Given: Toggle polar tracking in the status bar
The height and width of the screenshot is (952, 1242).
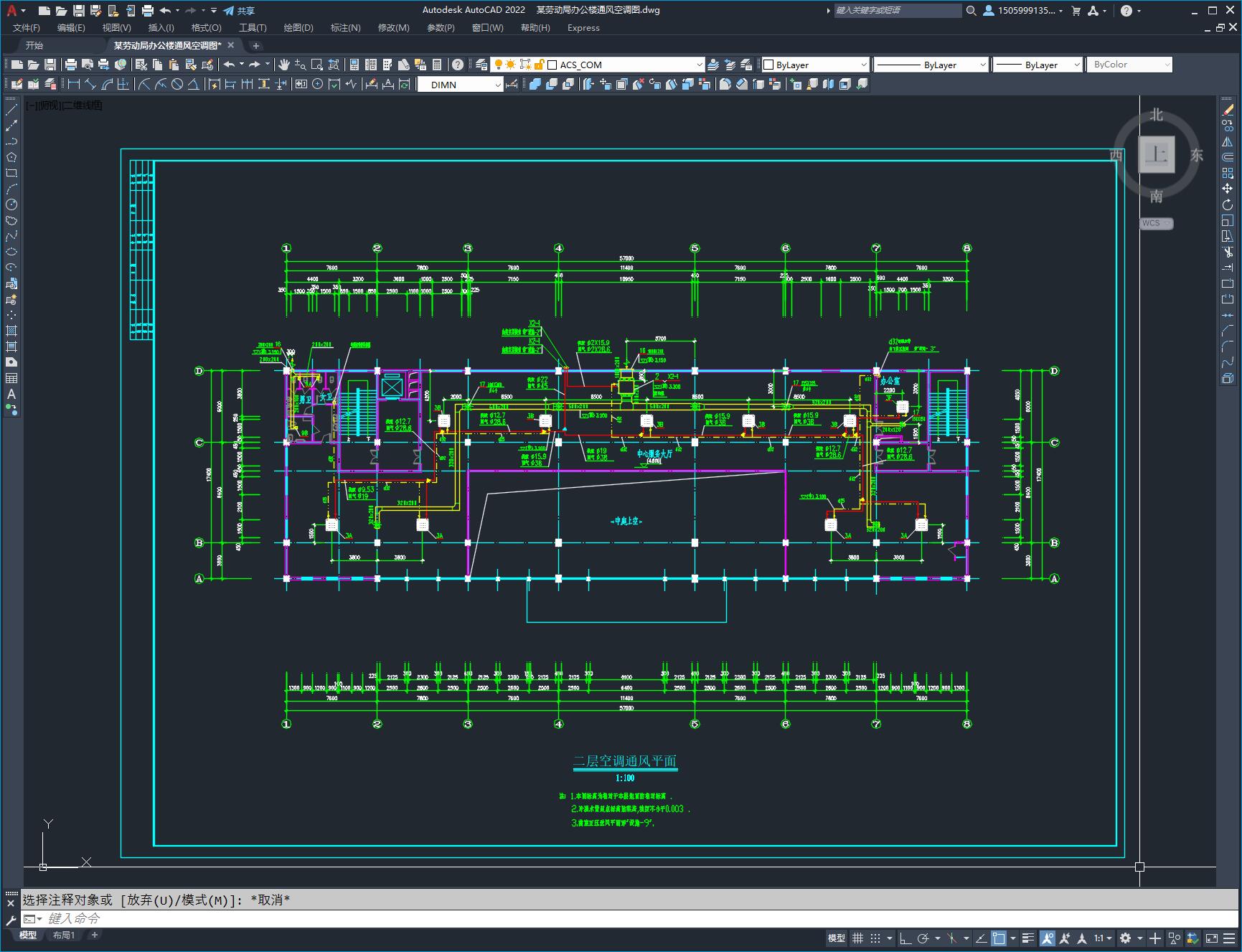Looking at the screenshot, I should coord(924,938).
